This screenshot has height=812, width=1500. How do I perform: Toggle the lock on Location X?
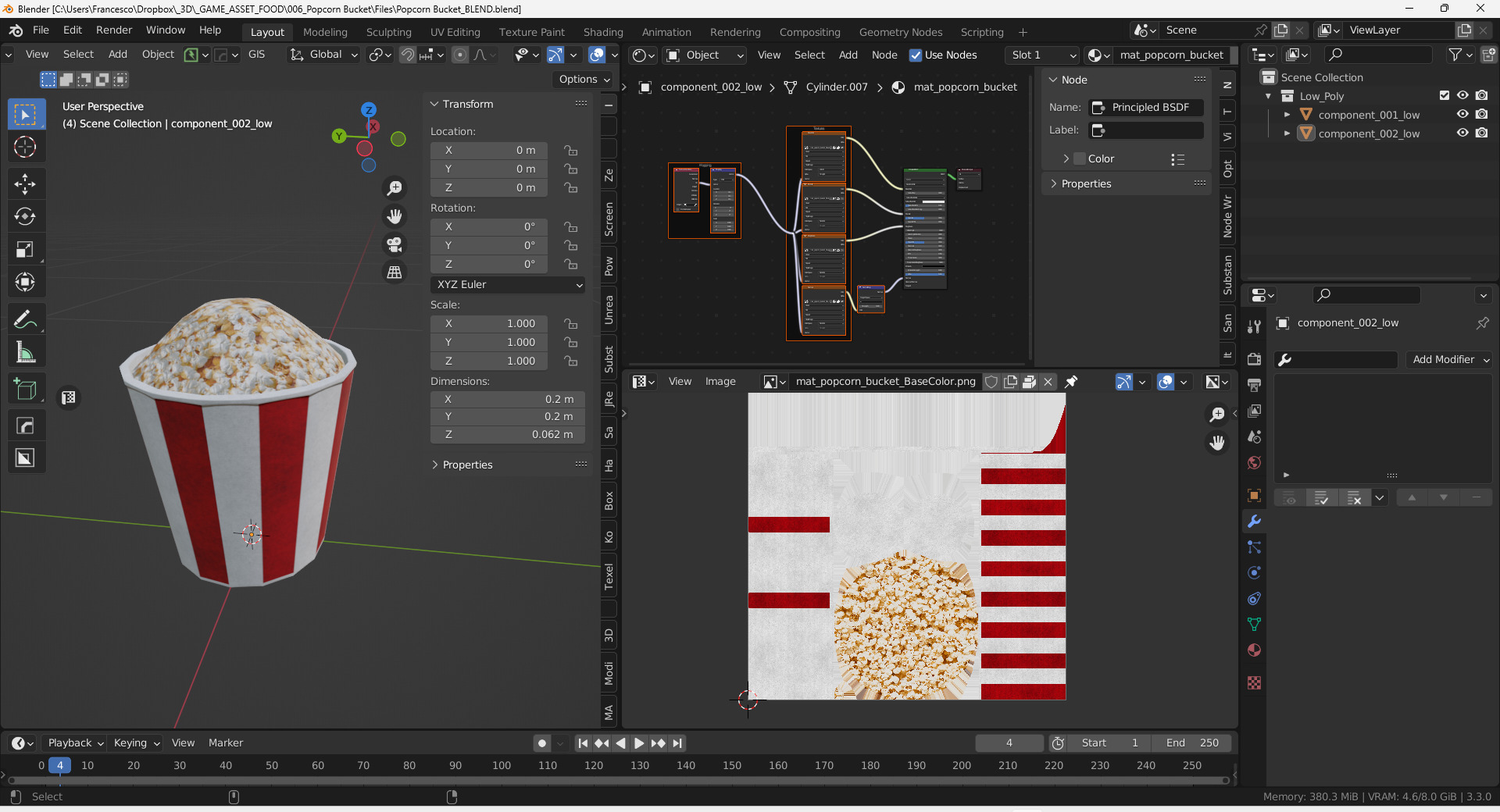coord(571,151)
